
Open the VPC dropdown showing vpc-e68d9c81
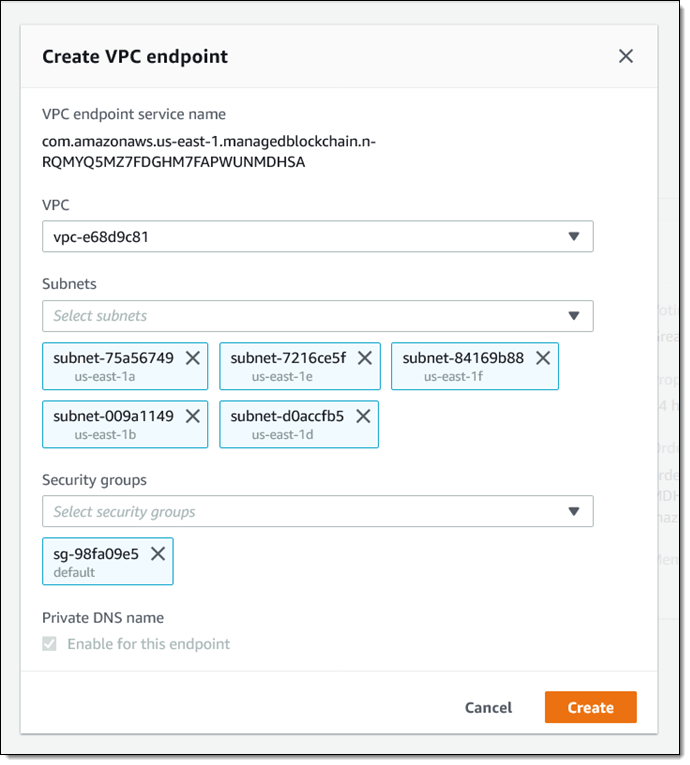pyautogui.click(x=317, y=237)
